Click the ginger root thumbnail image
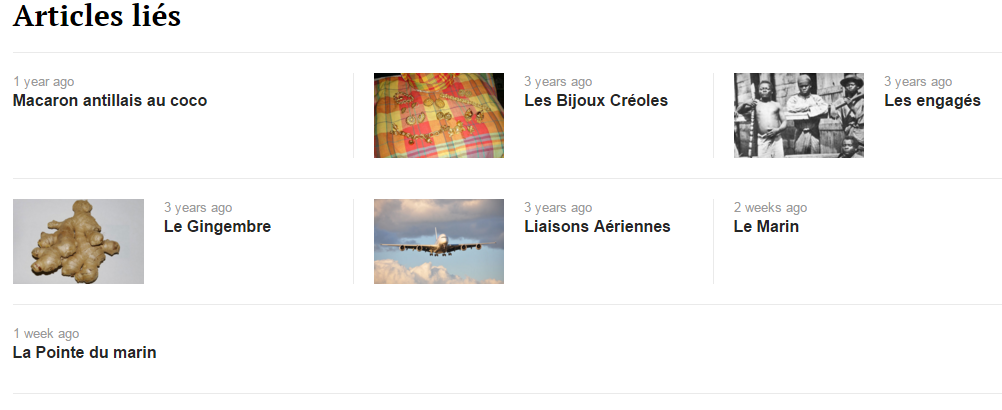Image resolution: width=1002 pixels, height=410 pixels. 78,241
